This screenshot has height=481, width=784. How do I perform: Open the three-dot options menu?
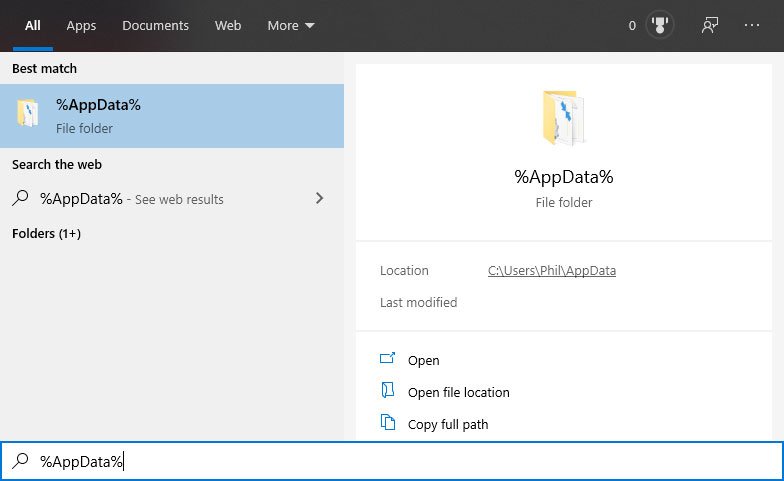[x=752, y=25]
